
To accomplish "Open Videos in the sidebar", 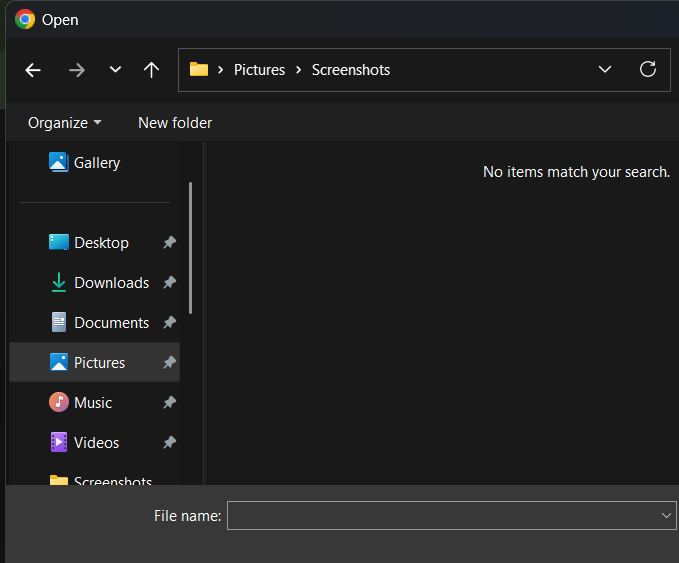I will (94, 443).
